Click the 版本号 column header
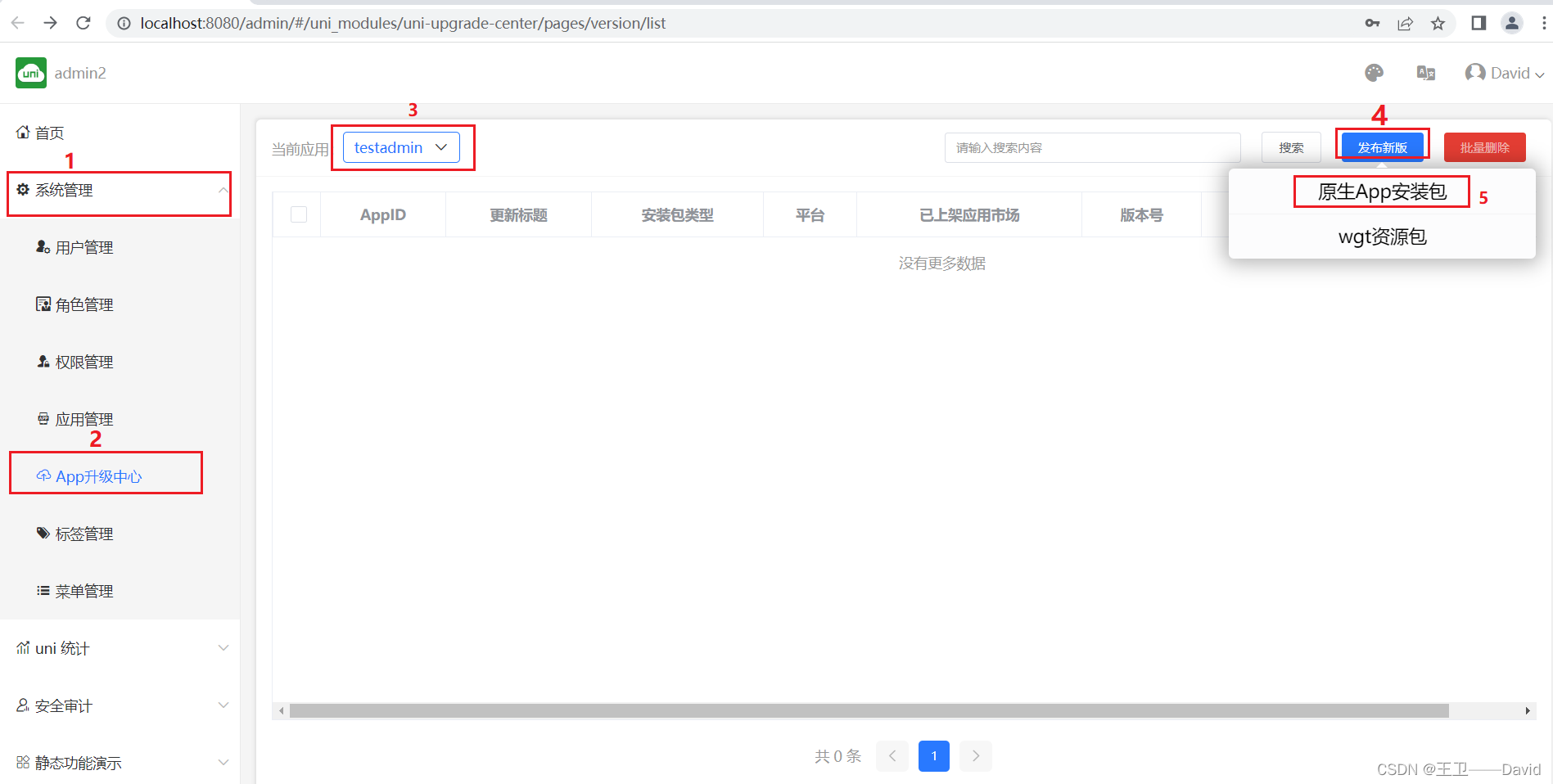This screenshot has height=784, width=1553. click(x=1141, y=214)
